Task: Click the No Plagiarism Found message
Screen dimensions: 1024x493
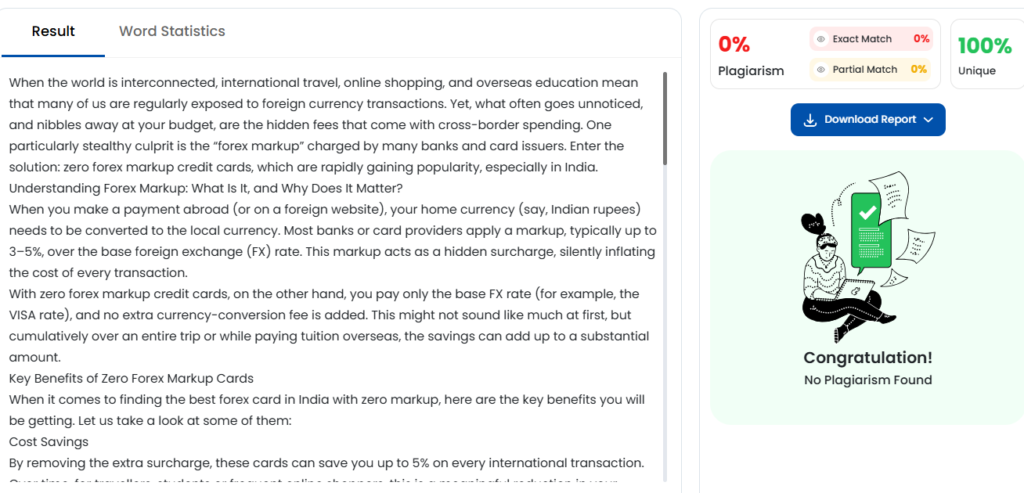Action: (x=867, y=380)
